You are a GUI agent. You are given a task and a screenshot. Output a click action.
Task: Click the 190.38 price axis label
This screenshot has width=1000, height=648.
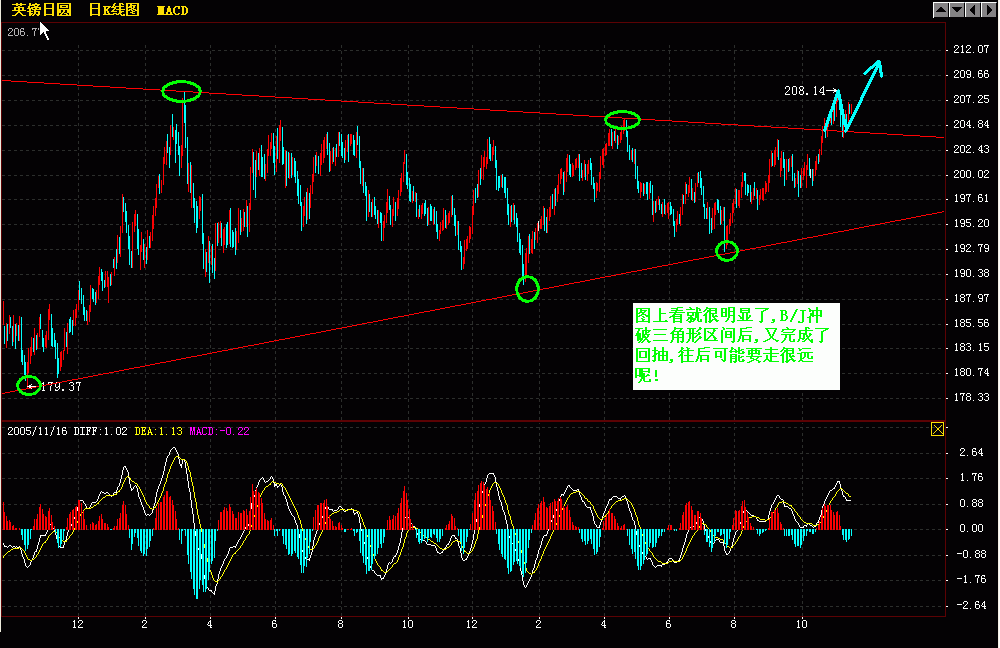click(971, 273)
